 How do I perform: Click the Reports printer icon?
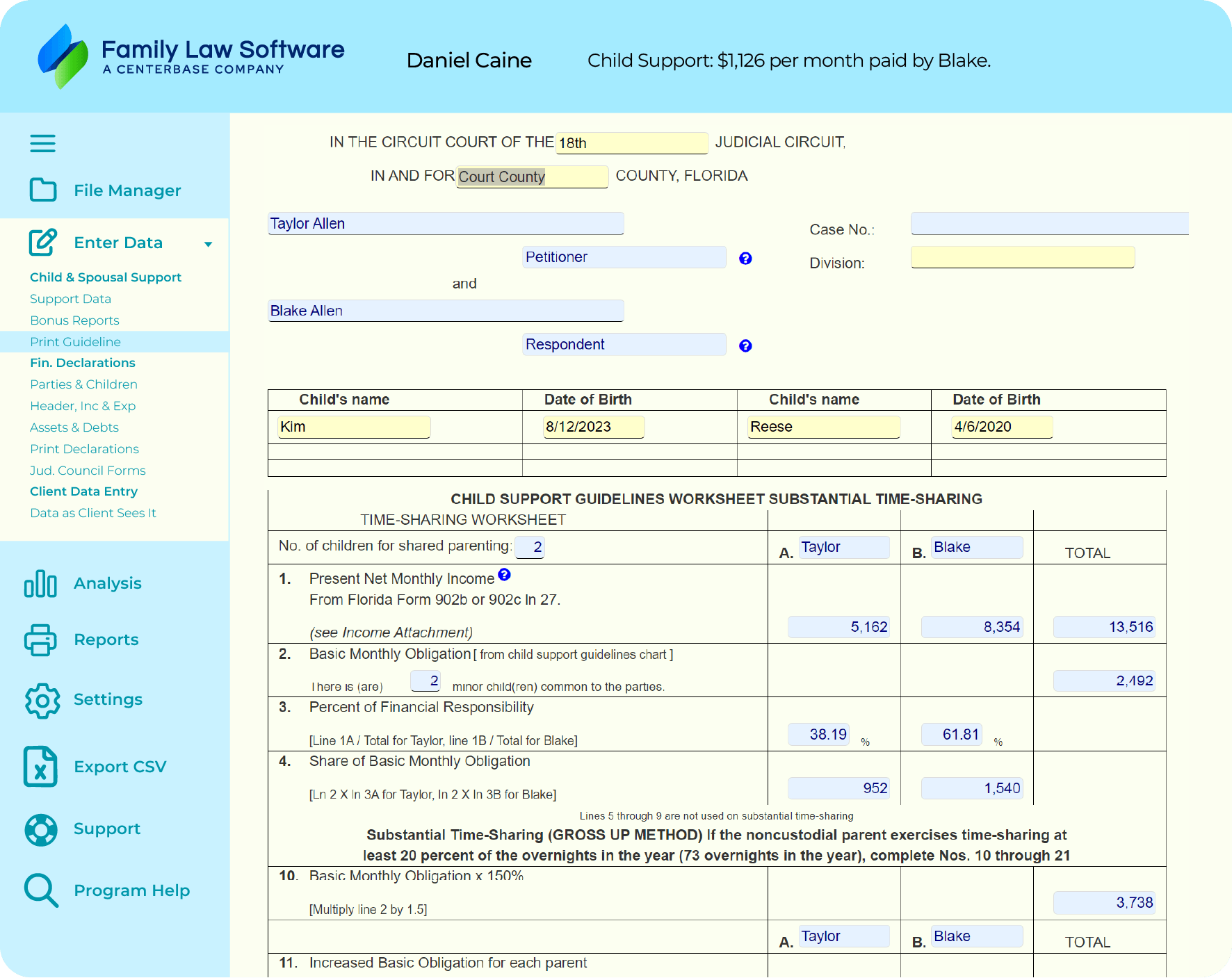(40, 639)
